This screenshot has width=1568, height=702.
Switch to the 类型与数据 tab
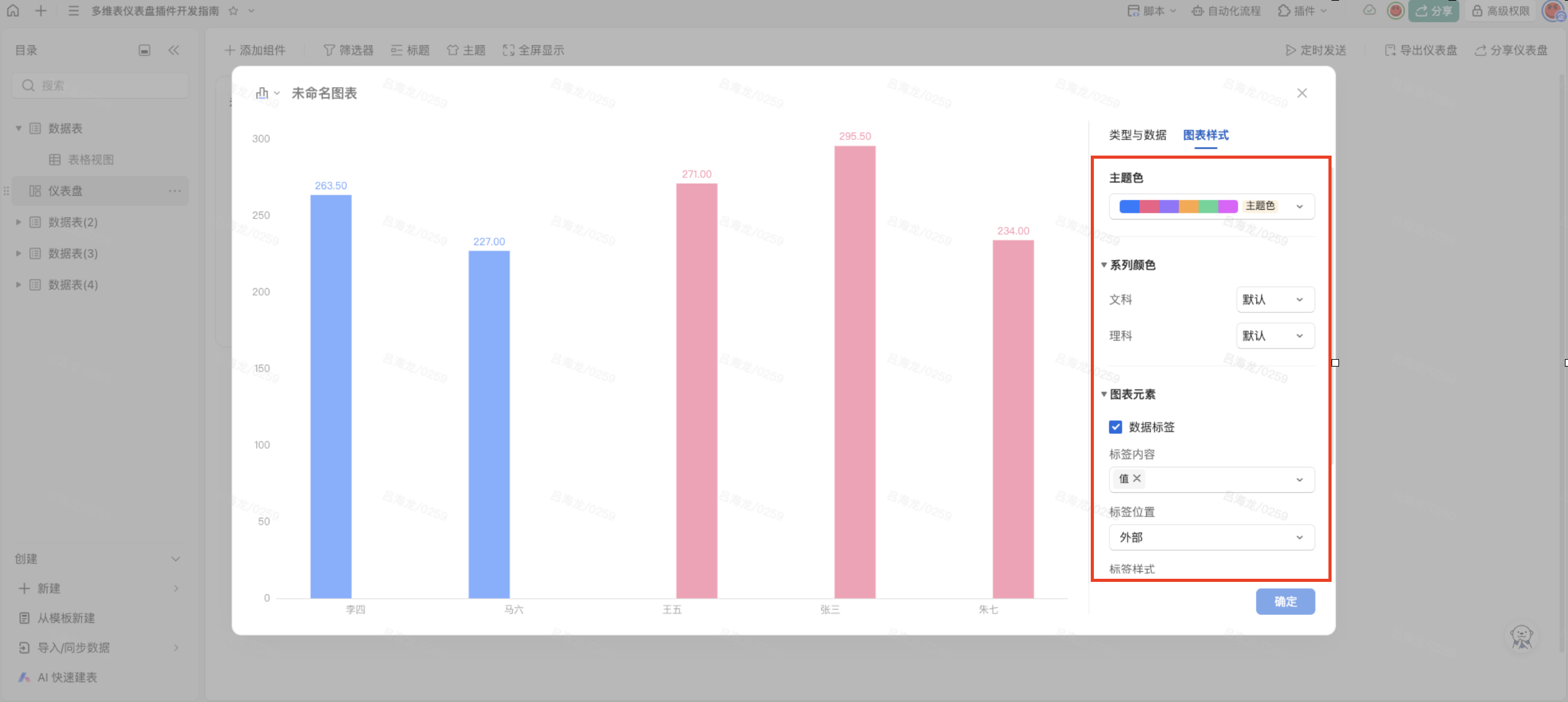pyautogui.click(x=1137, y=135)
